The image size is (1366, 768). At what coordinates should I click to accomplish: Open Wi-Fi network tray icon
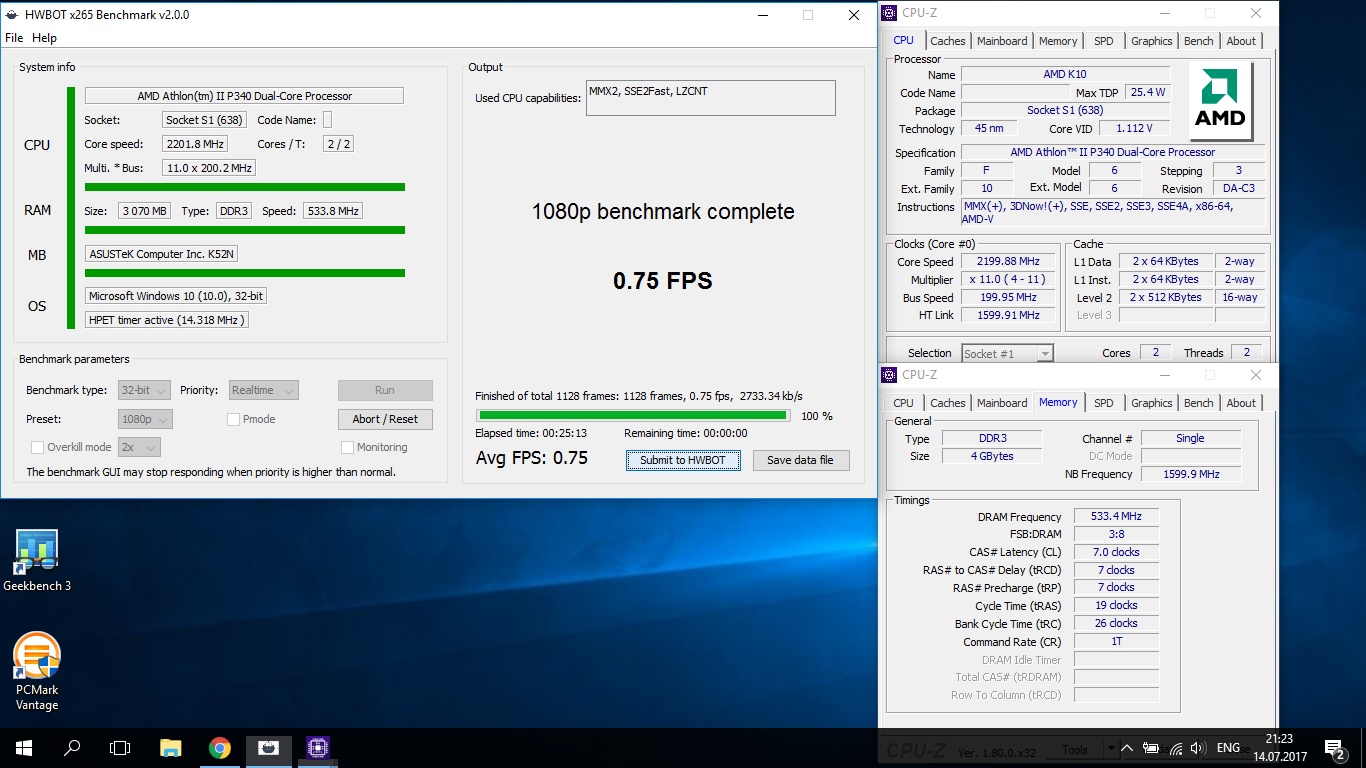click(x=1175, y=748)
